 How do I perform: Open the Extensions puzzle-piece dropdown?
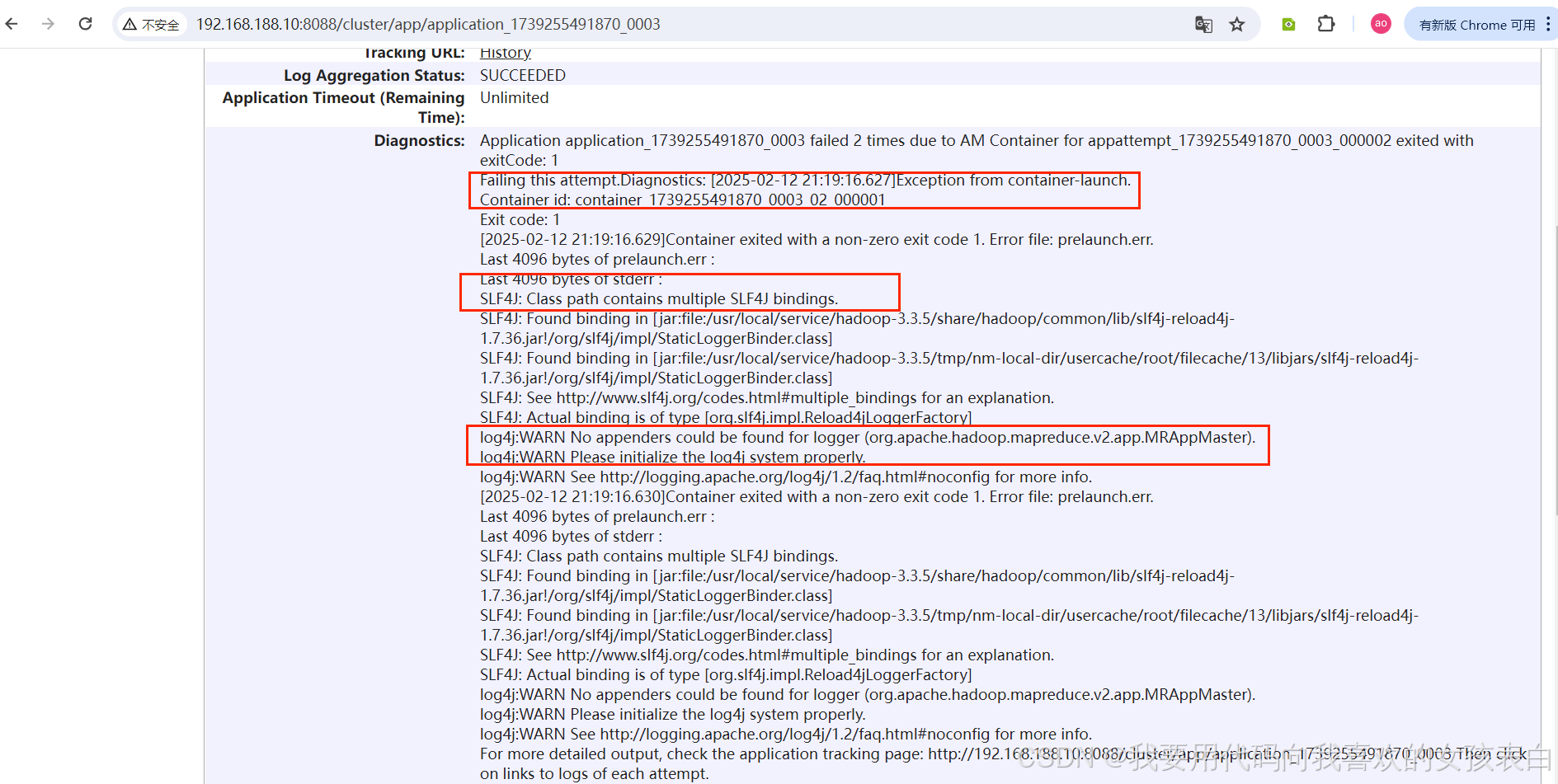tap(1326, 24)
